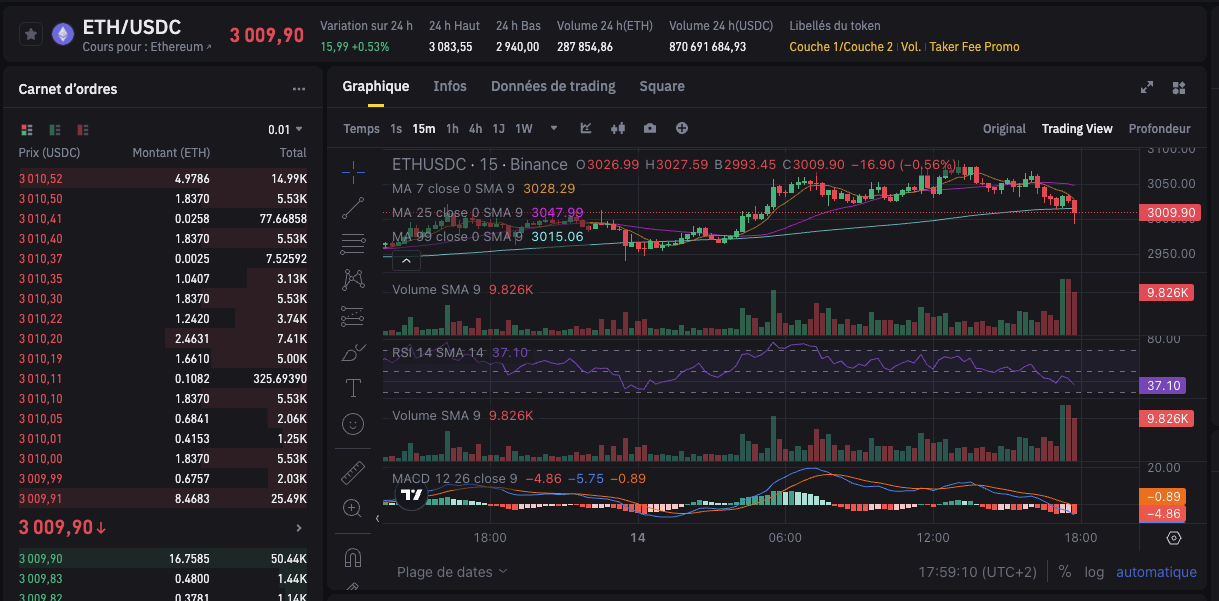Click the MA 7 close indicator legend
The height and width of the screenshot is (601, 1219).
(x=484, y=188)
